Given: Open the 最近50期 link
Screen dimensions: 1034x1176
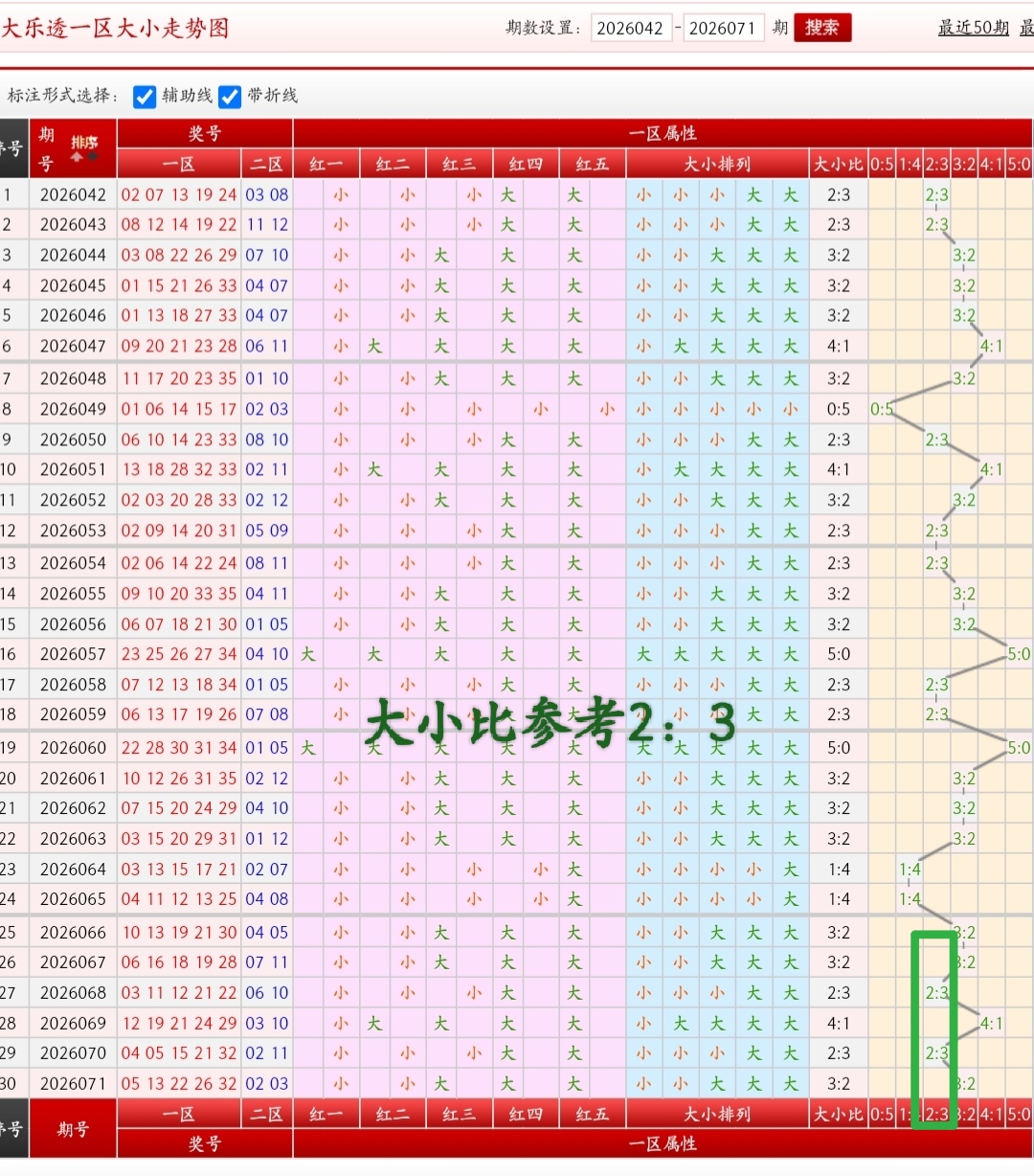Looking at the screenshot, I should coord(973,28).
